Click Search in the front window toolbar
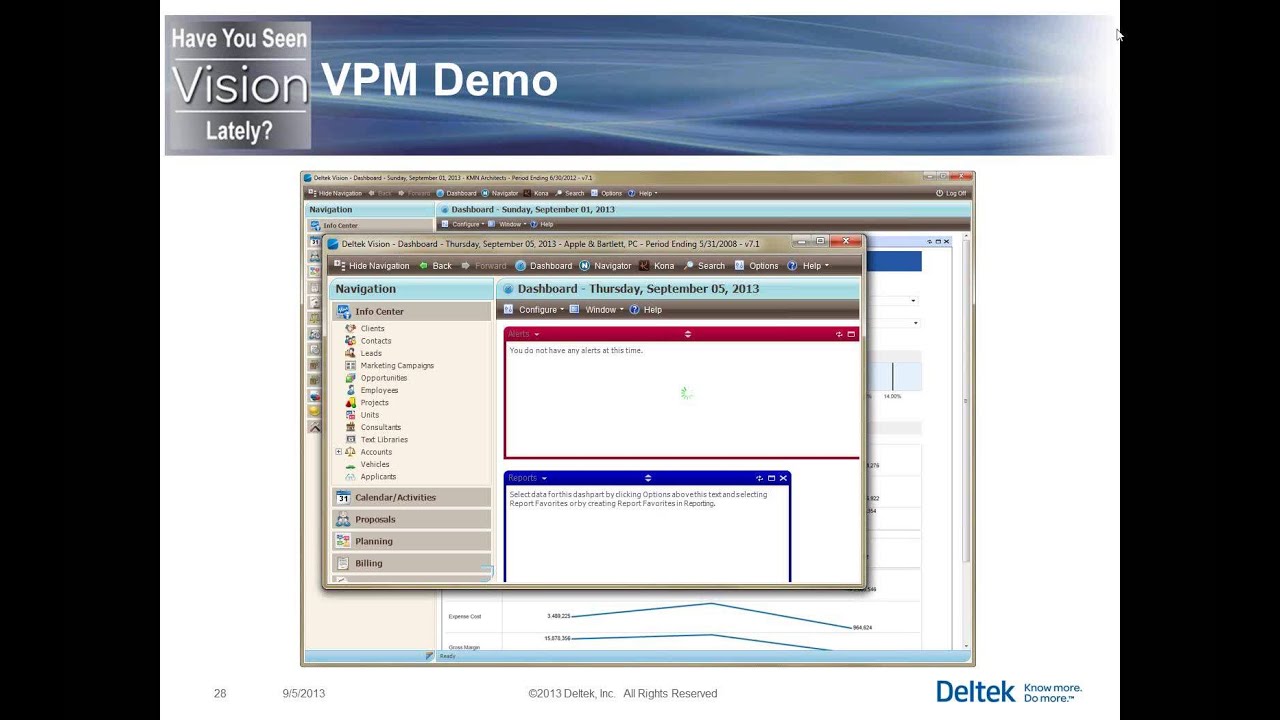1280x720 pixels. tap(704, 266)
